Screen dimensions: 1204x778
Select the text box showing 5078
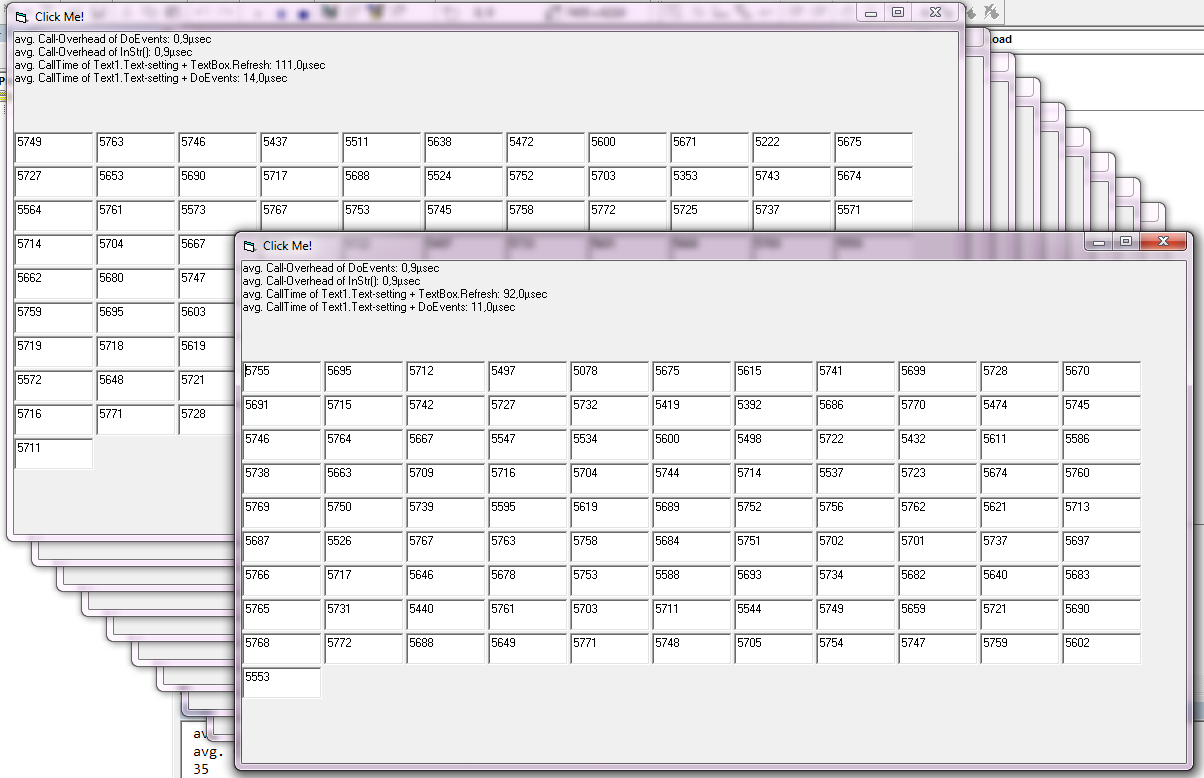pyautogui.click(x=609, y=377)
